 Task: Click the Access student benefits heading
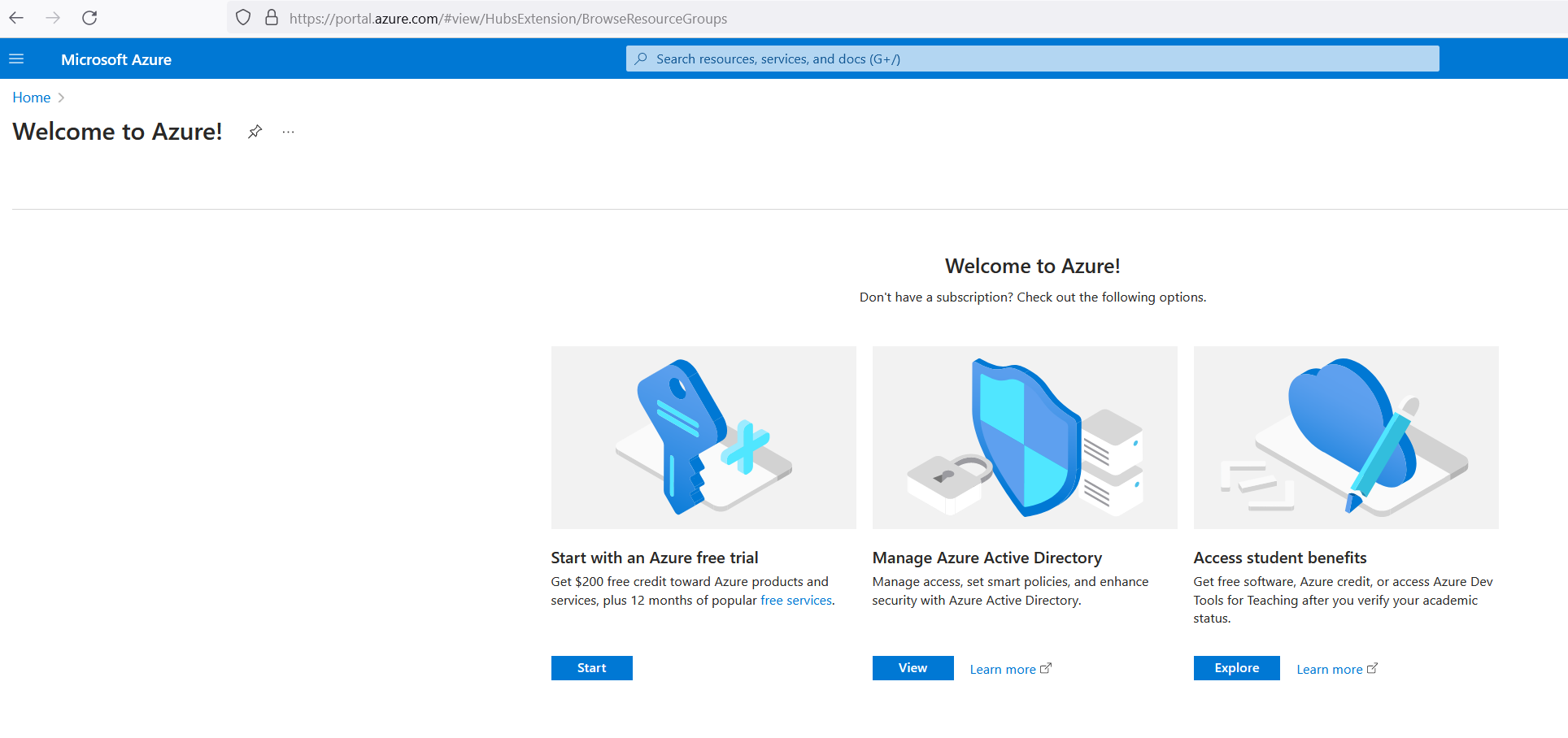click(1280, 558)
